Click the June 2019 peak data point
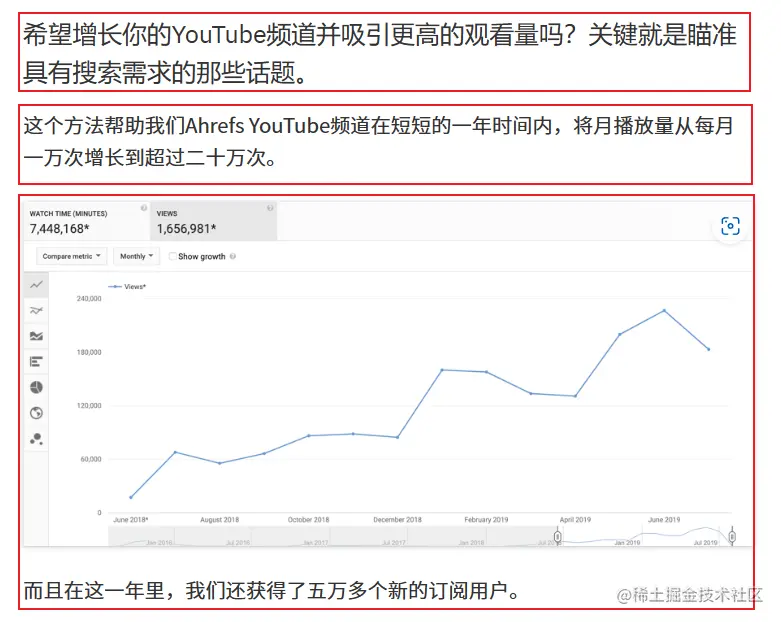This screenshot has width=781, height=622. (664, 311)
